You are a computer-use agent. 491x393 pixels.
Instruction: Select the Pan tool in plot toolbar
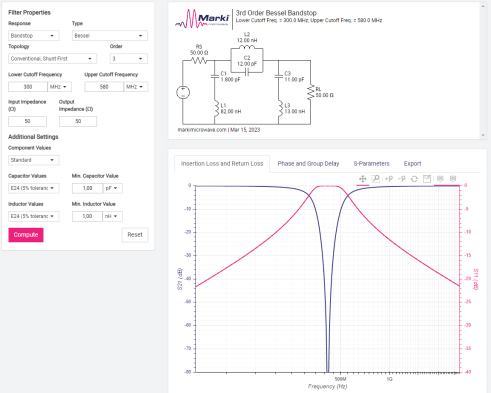(363, 179)
